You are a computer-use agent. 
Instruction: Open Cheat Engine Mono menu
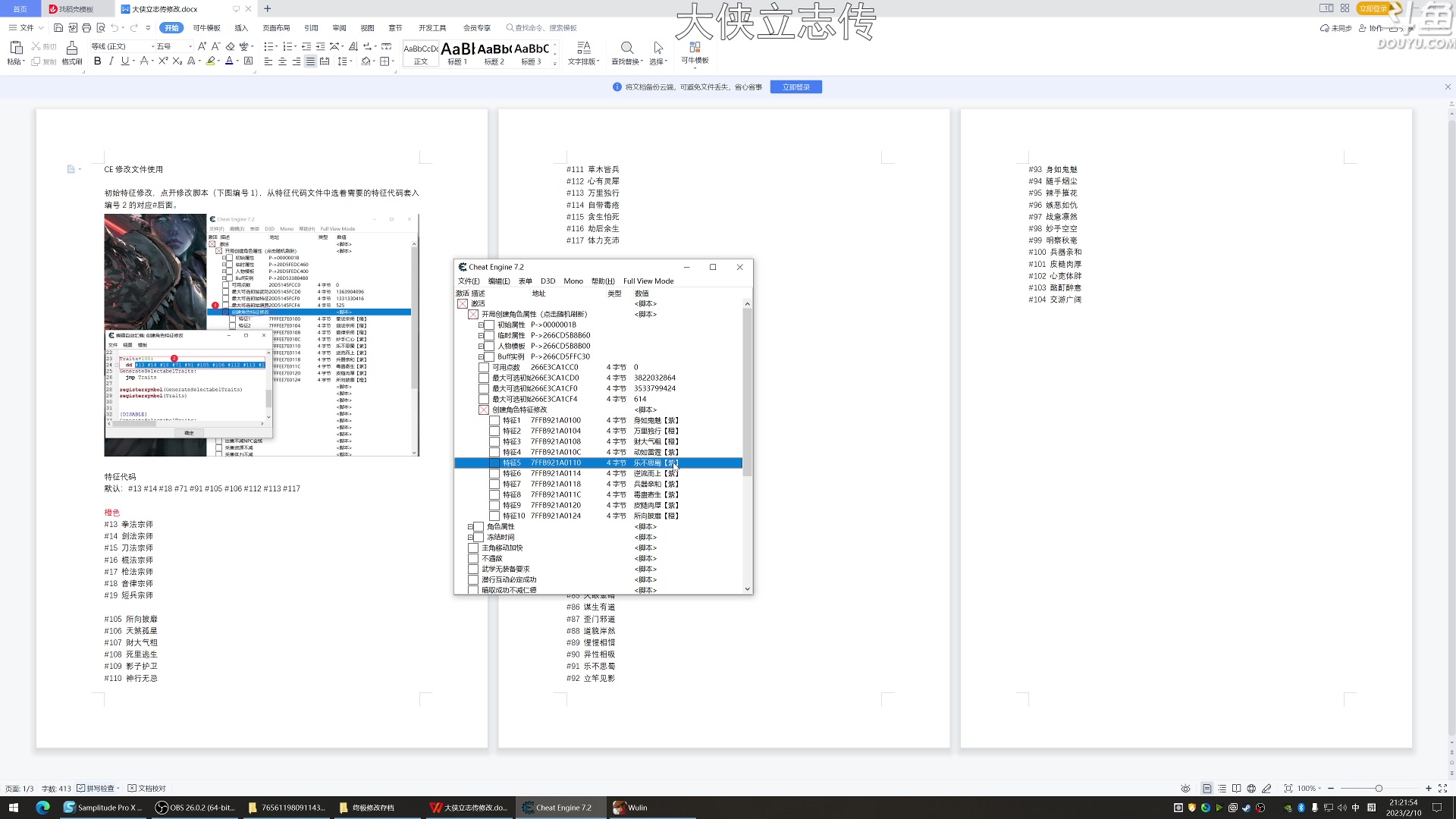573,281
